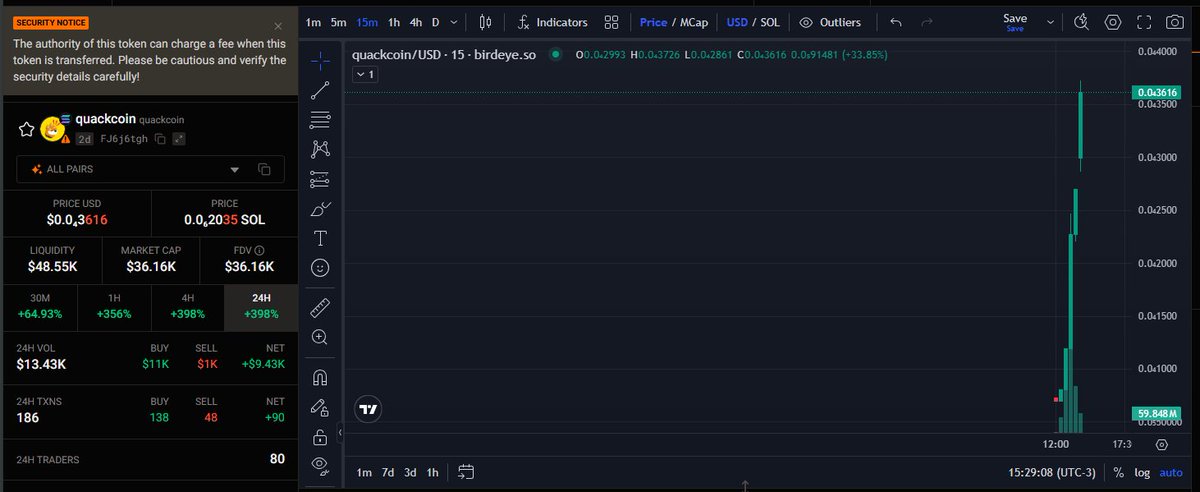Image resolution: width=1200 pixels, height=492 pixels.
Task: Expand the Save layout dropdown arrow
Action: (1050, 22)
